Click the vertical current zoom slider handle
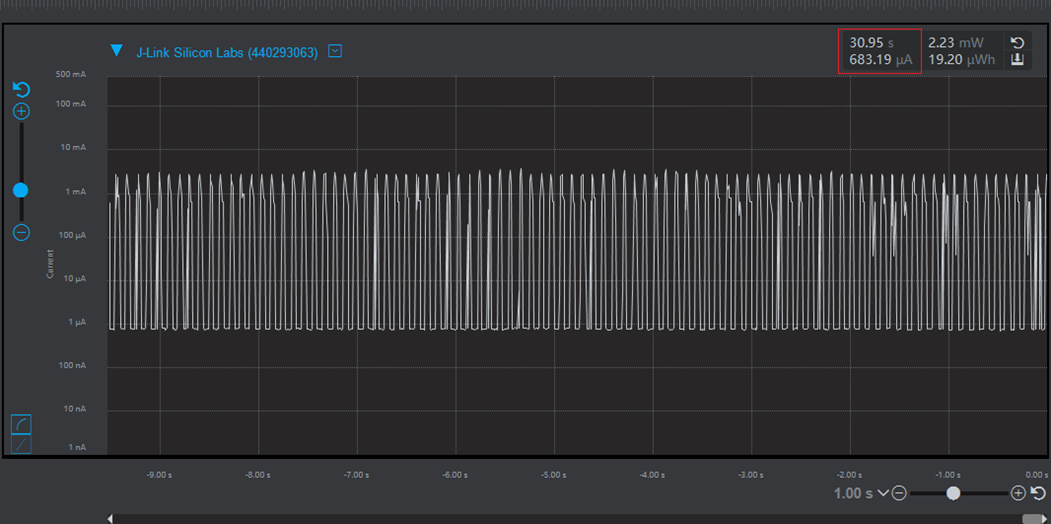The width and height of the screenshot is (1051, 524). pos(21,190)
